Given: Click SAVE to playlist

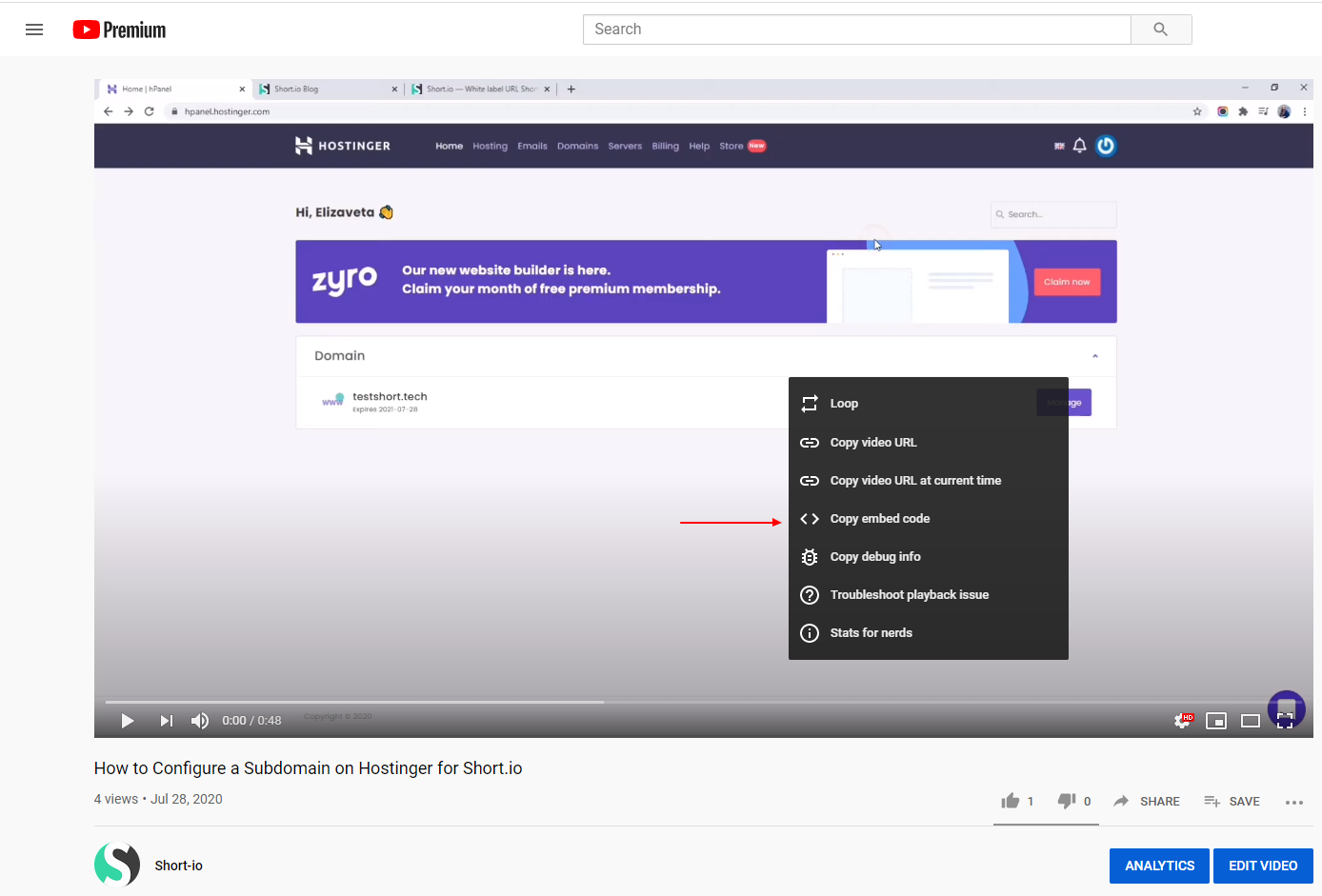Looking at the screenshot, I should 1232,801.
